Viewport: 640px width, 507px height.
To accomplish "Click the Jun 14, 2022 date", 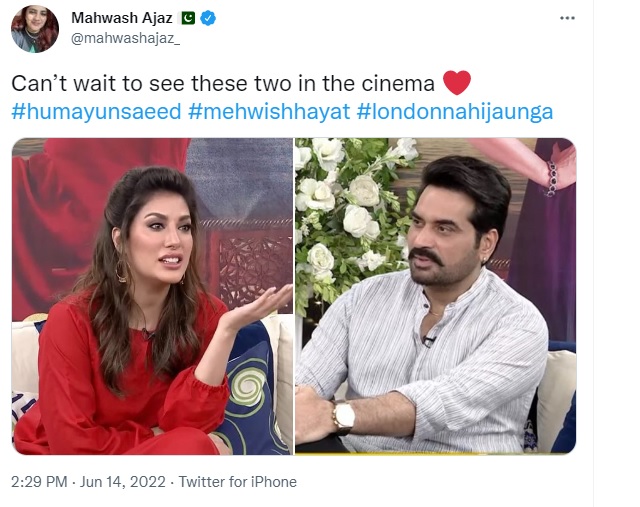I will (x=122, y=482).
